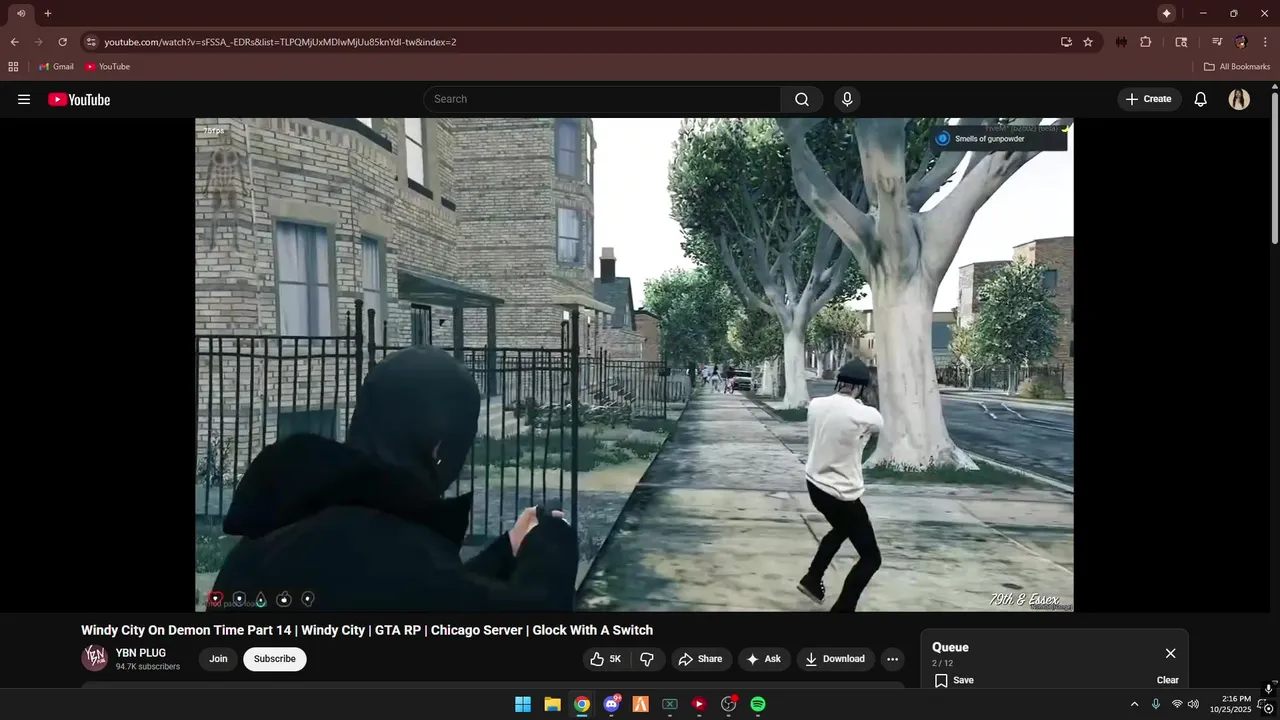The width and height of the screenshot is (1280, 720).
Task: Show hidden system tray icons
Action: point(1134,704)
